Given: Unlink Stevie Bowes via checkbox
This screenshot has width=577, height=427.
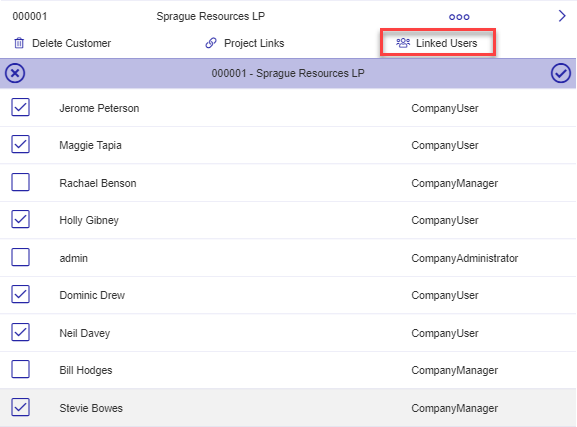Looking at the screenshot, I should [x=20, y=407].
